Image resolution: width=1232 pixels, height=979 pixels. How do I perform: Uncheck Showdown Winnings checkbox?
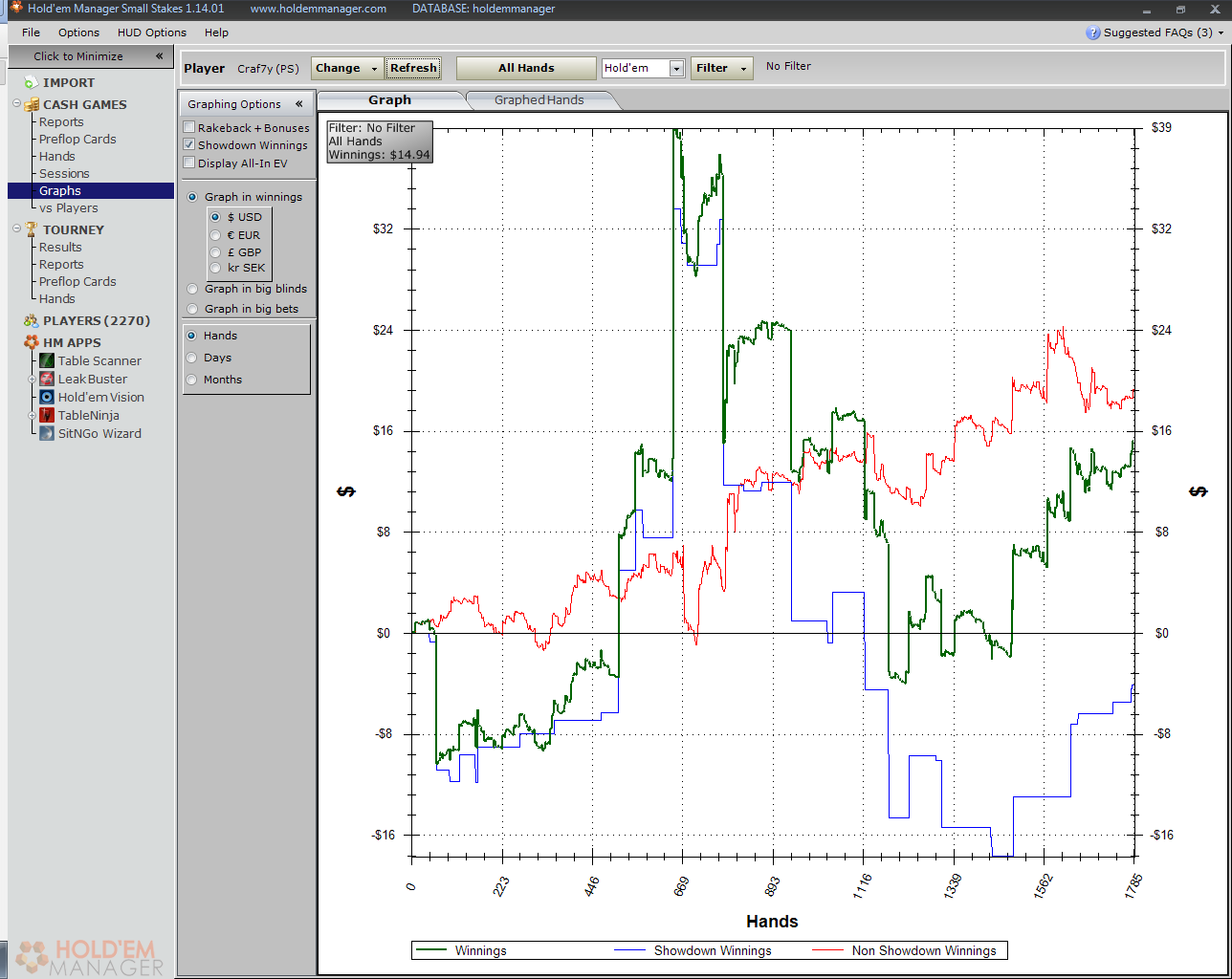coord(189,145)
